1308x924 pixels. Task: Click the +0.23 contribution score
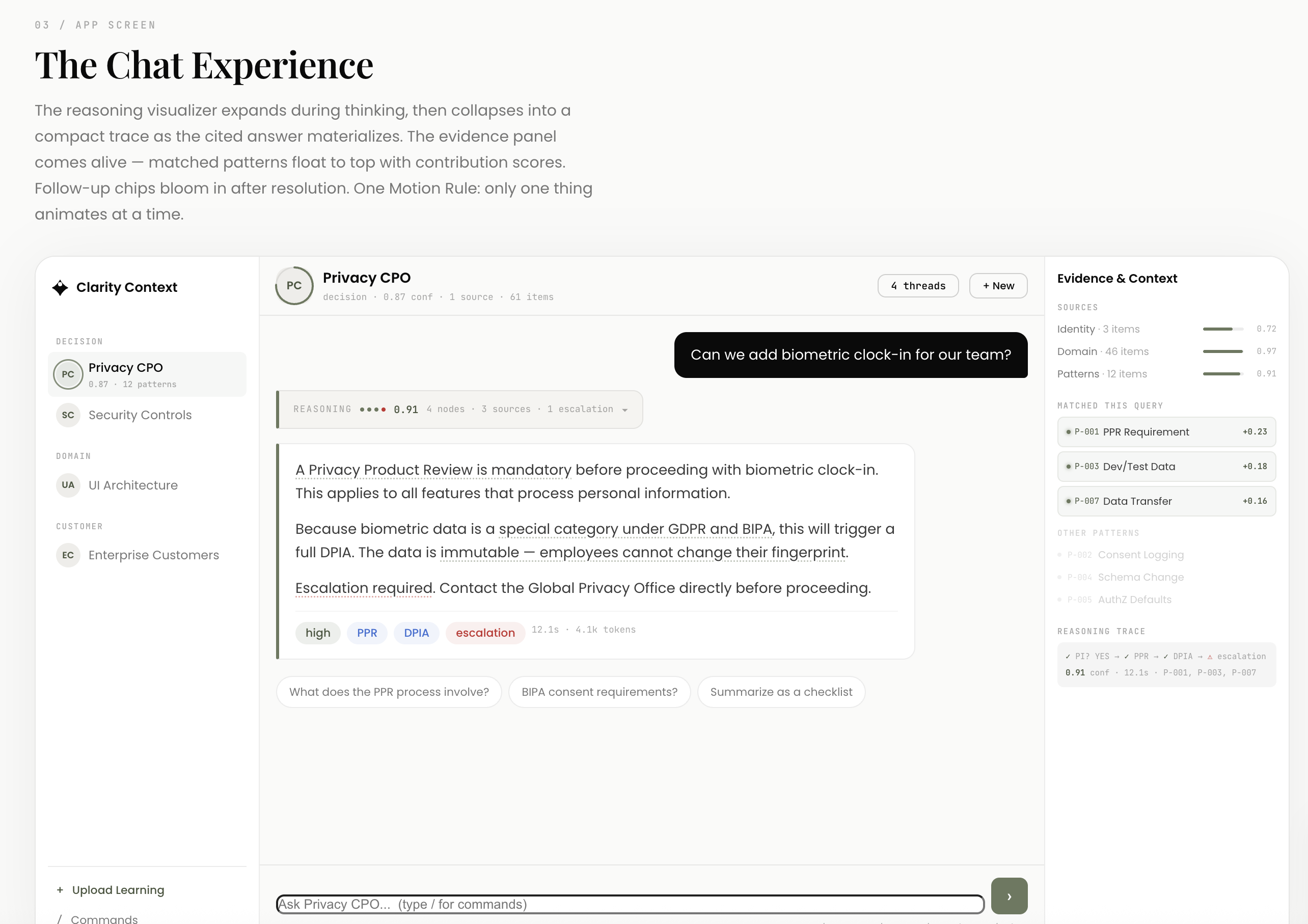tap(1255, 432)
